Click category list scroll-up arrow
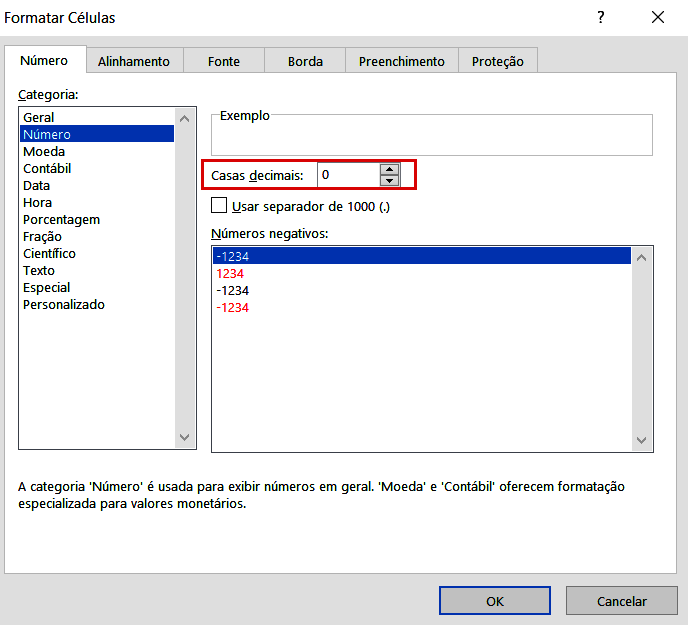The image size is (688, 625). (185, 119)
